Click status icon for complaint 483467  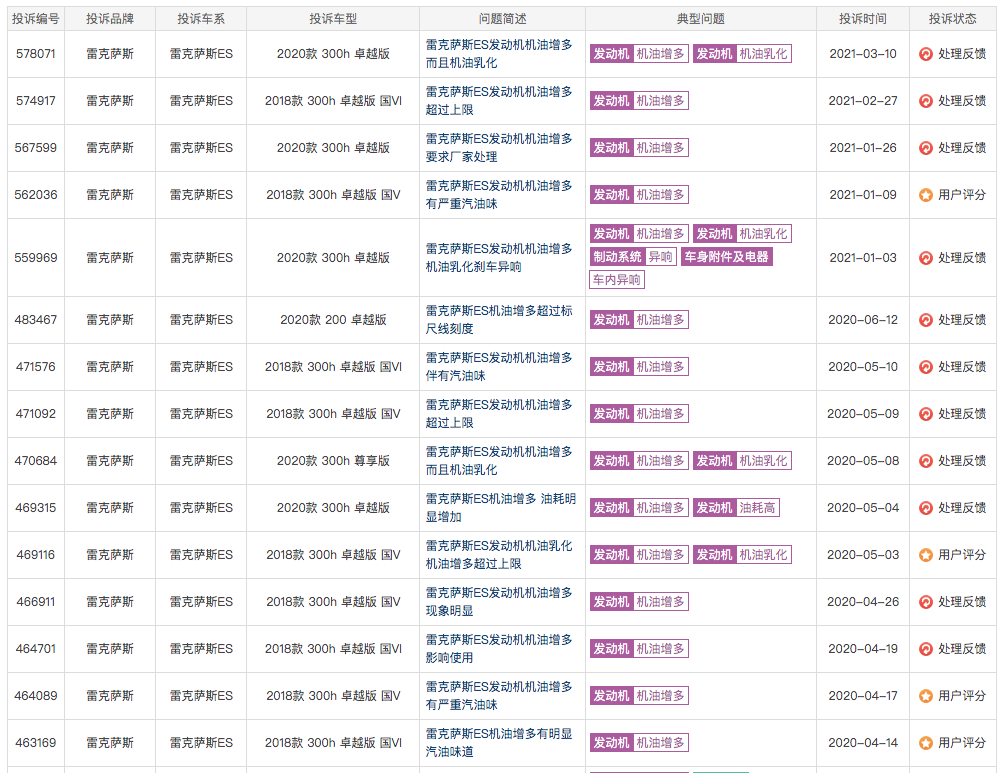pyautogui.click(x=925, y=320)
